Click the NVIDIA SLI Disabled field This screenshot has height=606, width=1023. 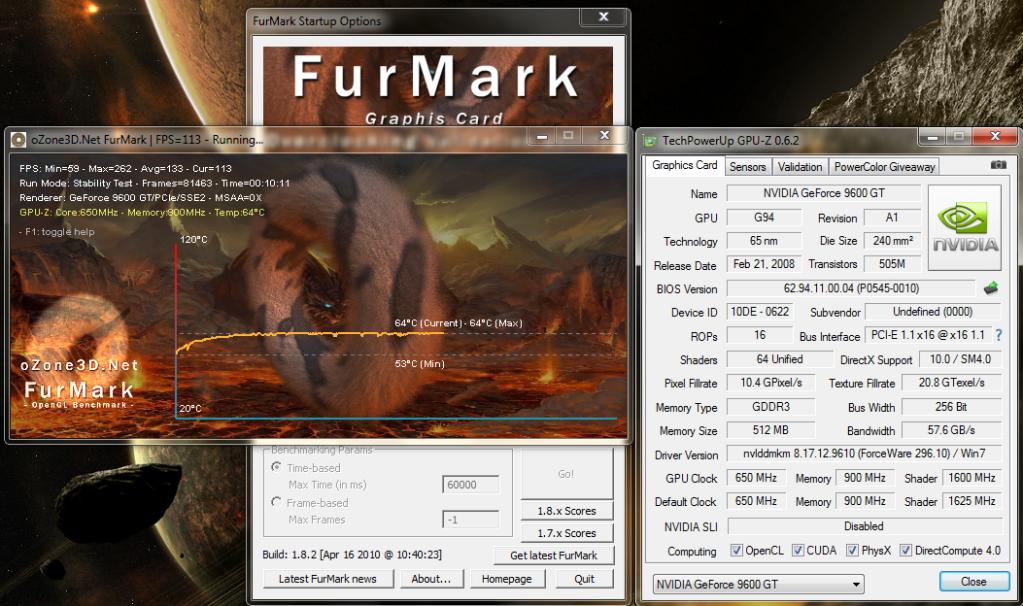864,526
